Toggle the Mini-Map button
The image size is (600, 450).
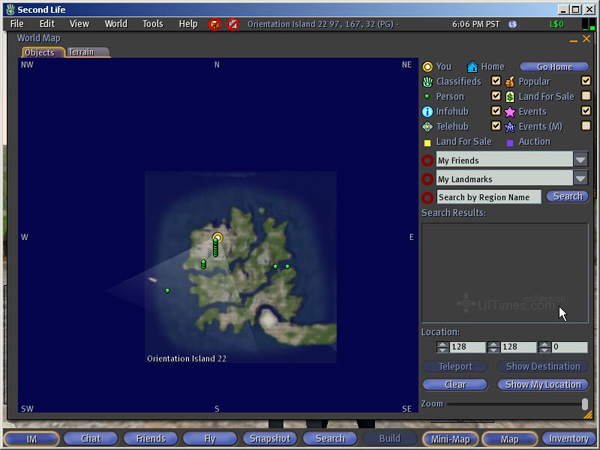[450, 439]
